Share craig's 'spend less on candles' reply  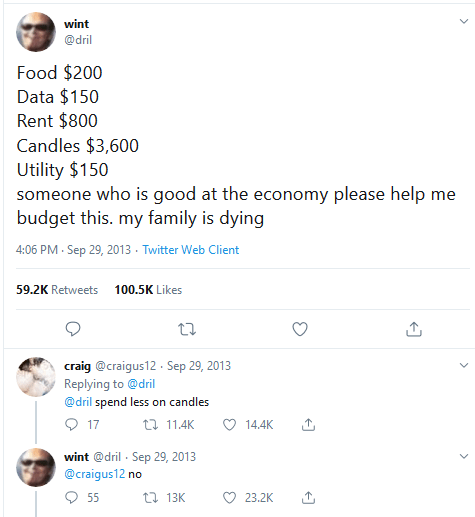tap(308, 424)
